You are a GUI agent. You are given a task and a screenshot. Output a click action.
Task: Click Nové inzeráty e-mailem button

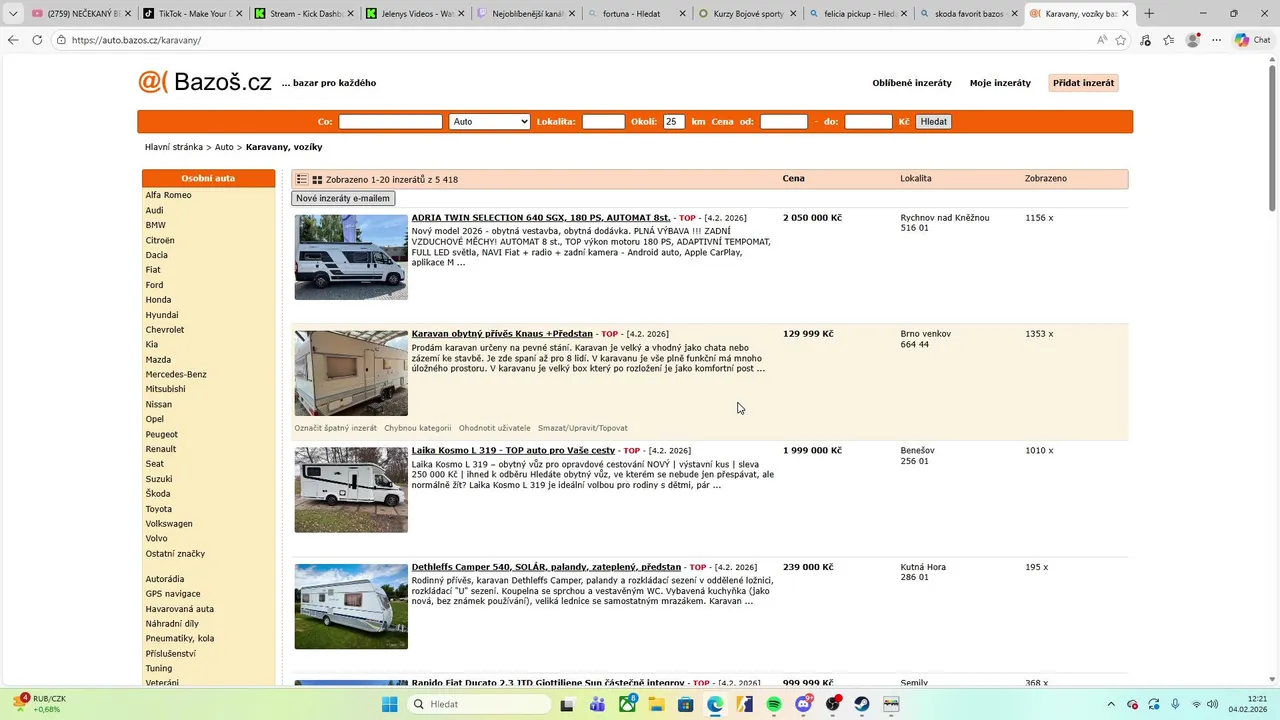(x=343, y=198)
